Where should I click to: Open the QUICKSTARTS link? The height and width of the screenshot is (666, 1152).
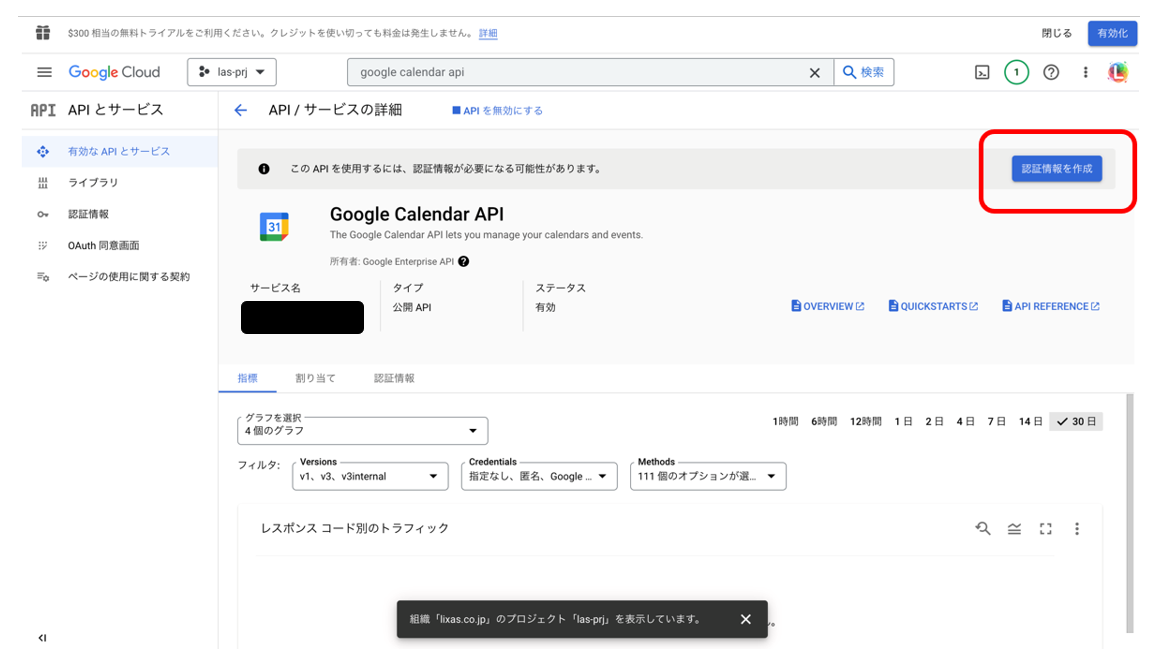coord(933,306)
